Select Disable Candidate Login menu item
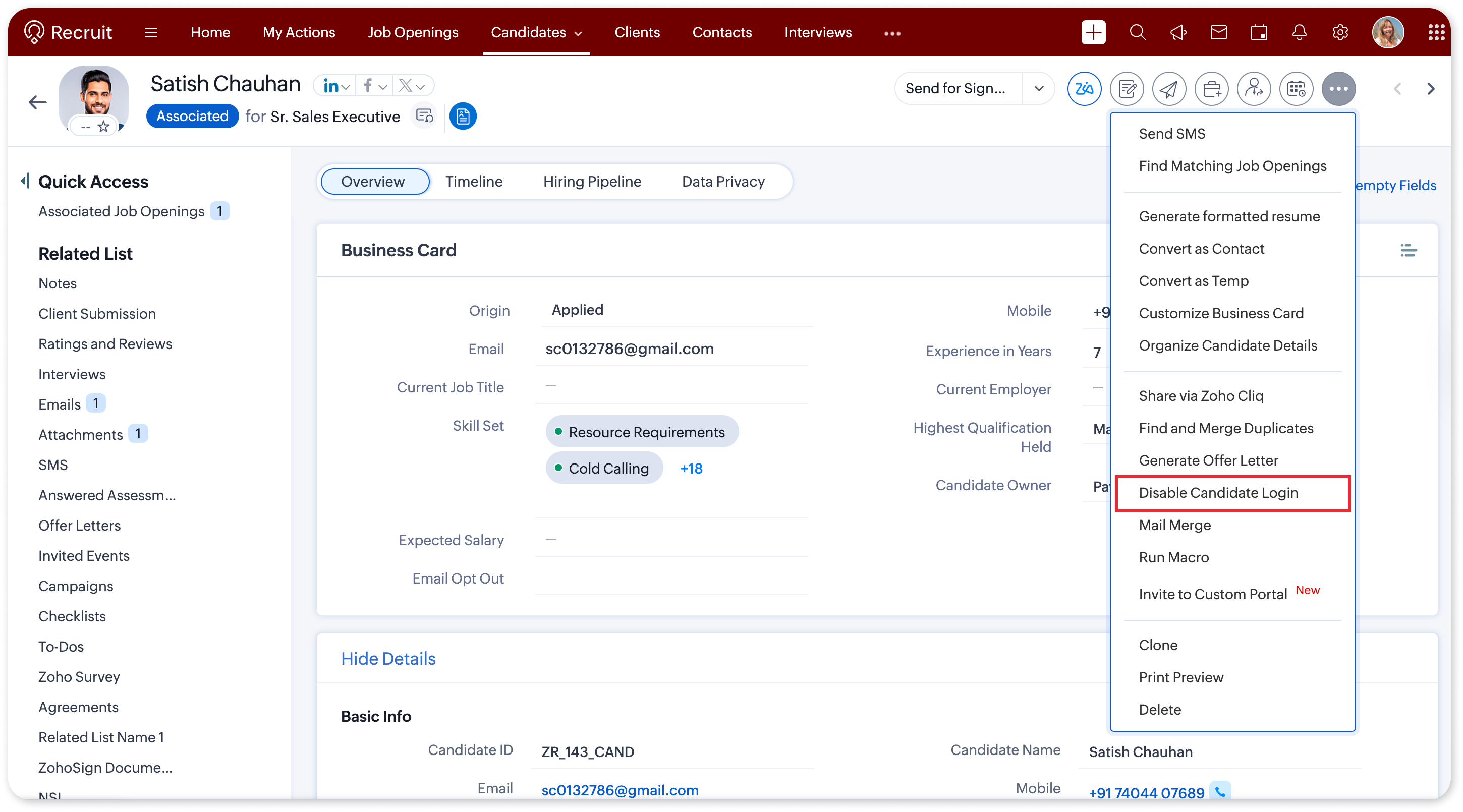1463x812 pixels. click(1218, 493)
